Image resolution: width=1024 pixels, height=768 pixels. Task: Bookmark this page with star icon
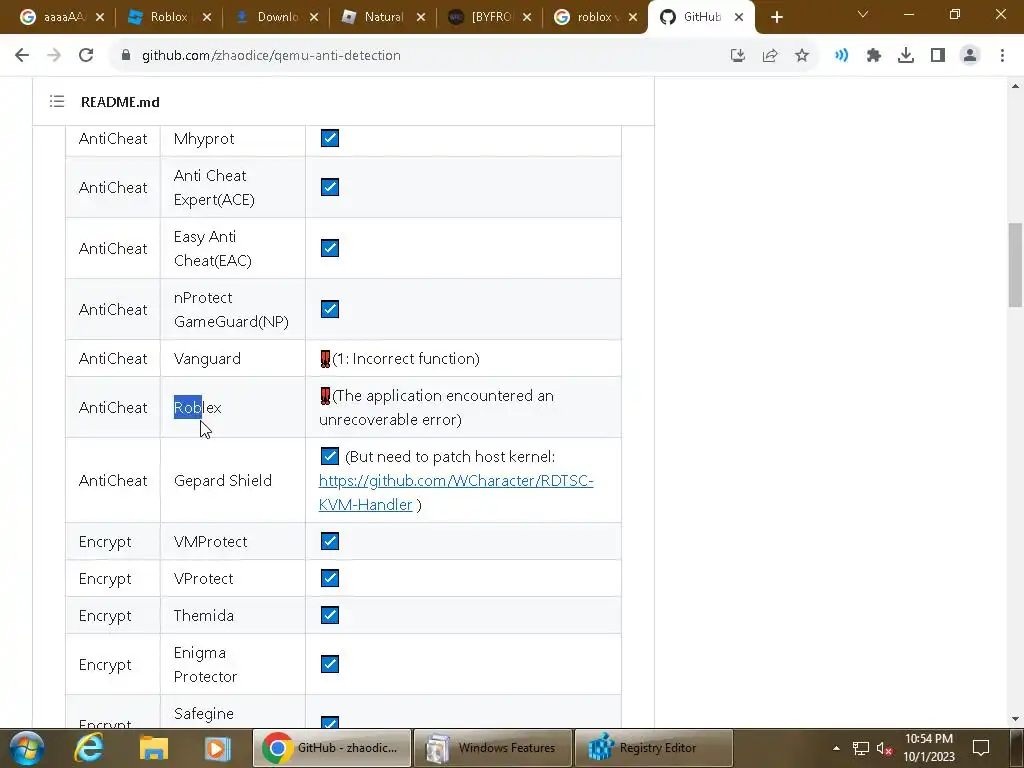click(x=802, y=56)
